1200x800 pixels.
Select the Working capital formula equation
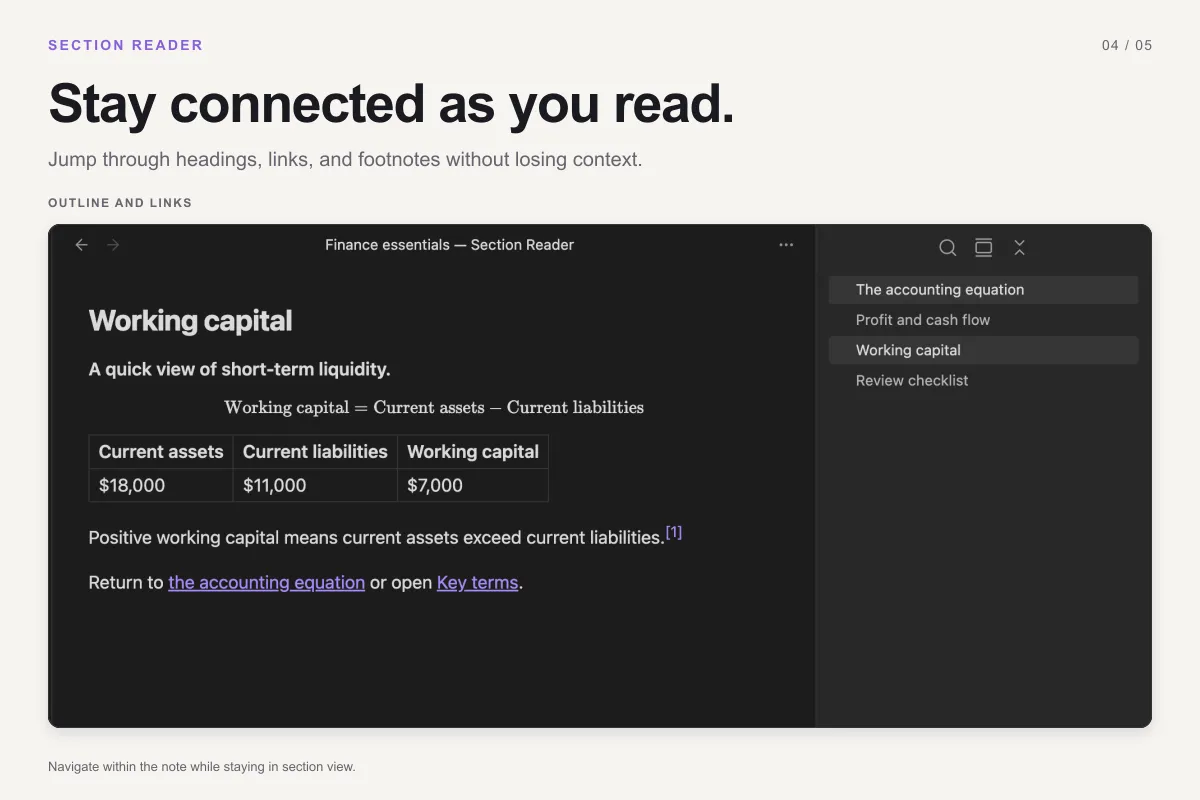coord(434,407)
